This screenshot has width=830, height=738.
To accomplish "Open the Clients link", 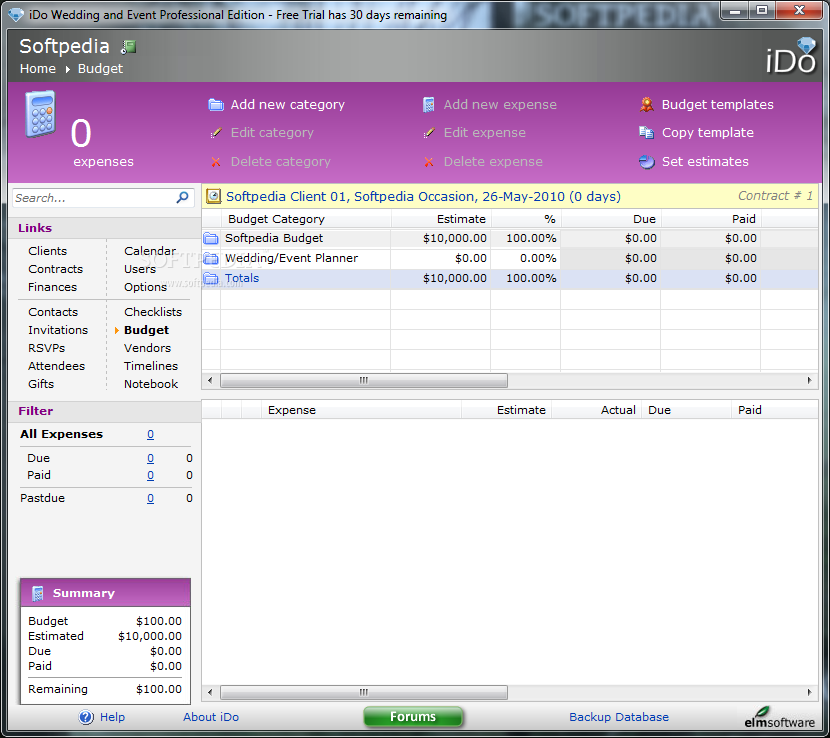I will (x=48, y=251).
